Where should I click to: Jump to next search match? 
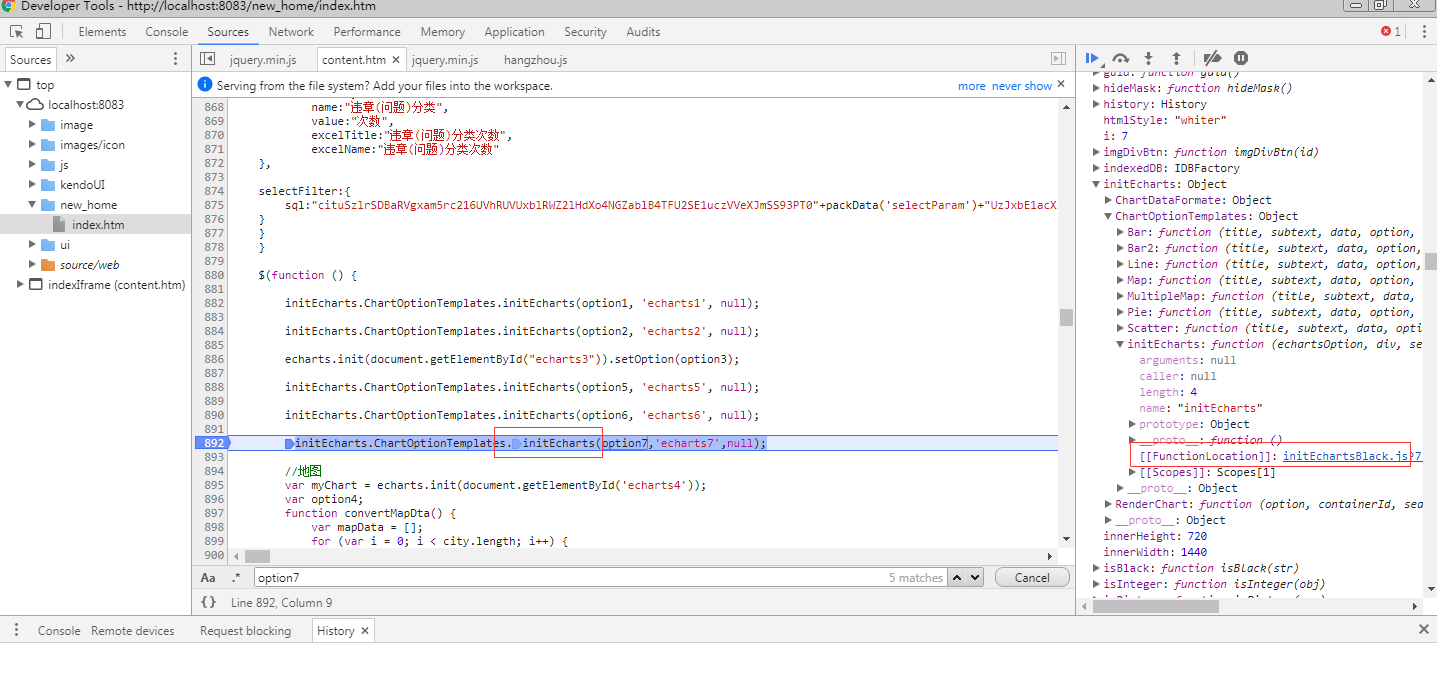coord(975,577)
